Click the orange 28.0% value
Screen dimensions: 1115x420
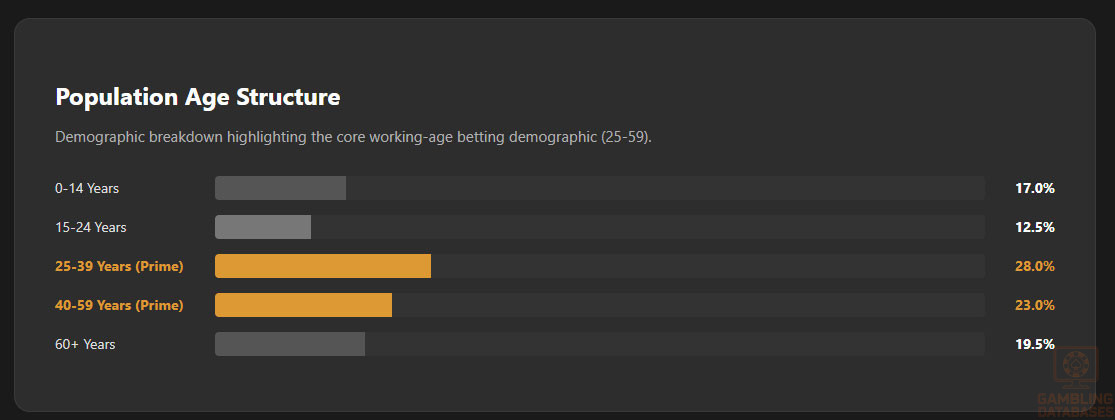click(1035, 266)
